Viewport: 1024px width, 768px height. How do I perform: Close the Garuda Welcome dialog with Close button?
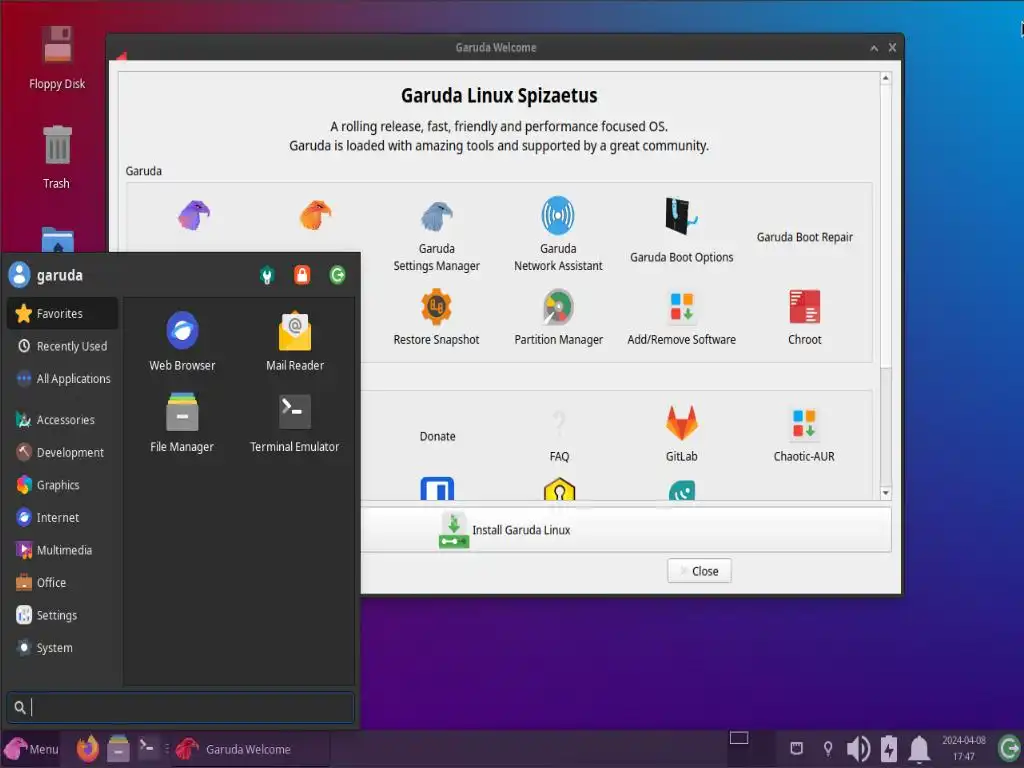(x=699, y=571)
